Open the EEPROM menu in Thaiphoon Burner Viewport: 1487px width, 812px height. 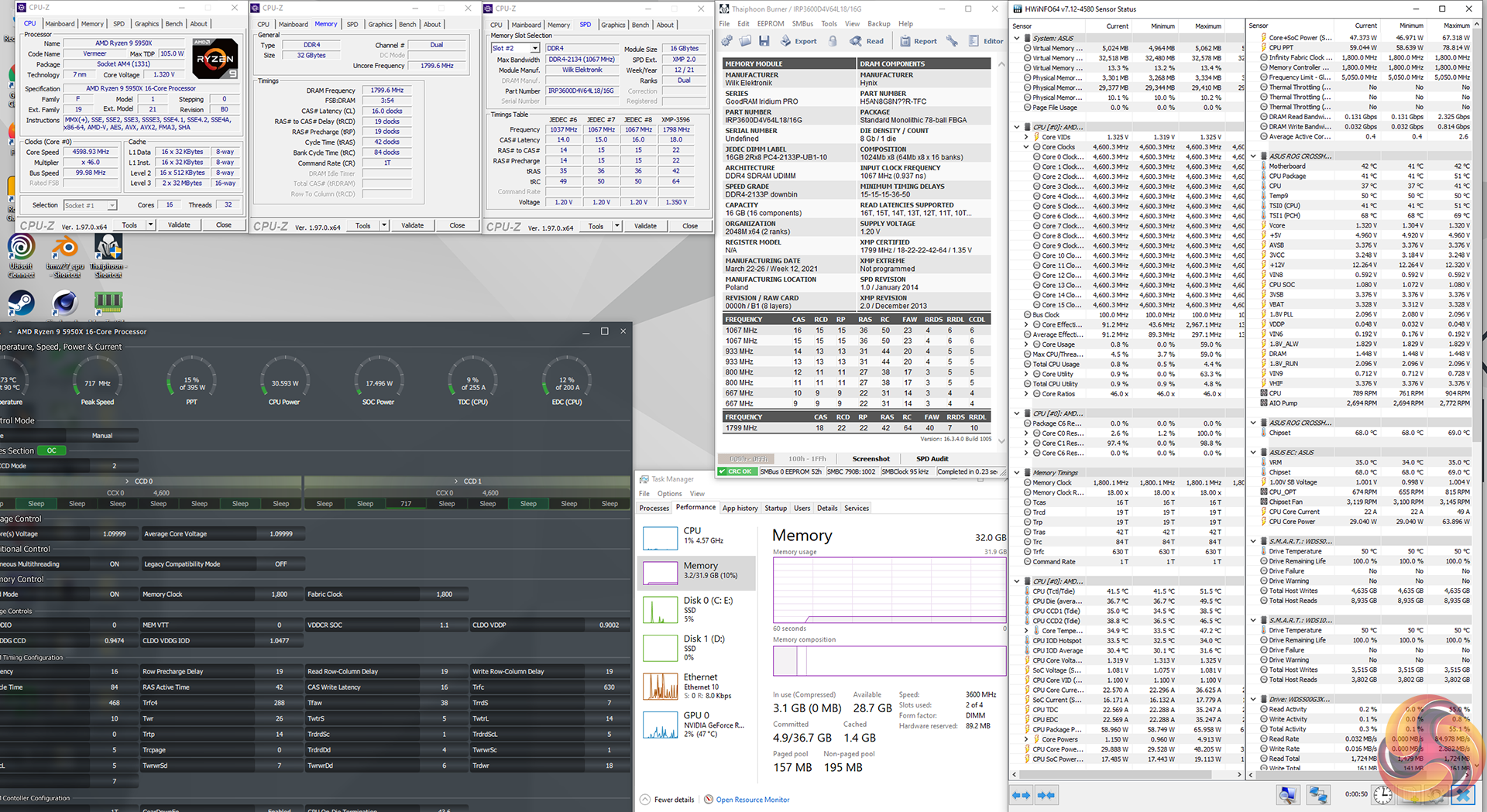pos(770,24)
